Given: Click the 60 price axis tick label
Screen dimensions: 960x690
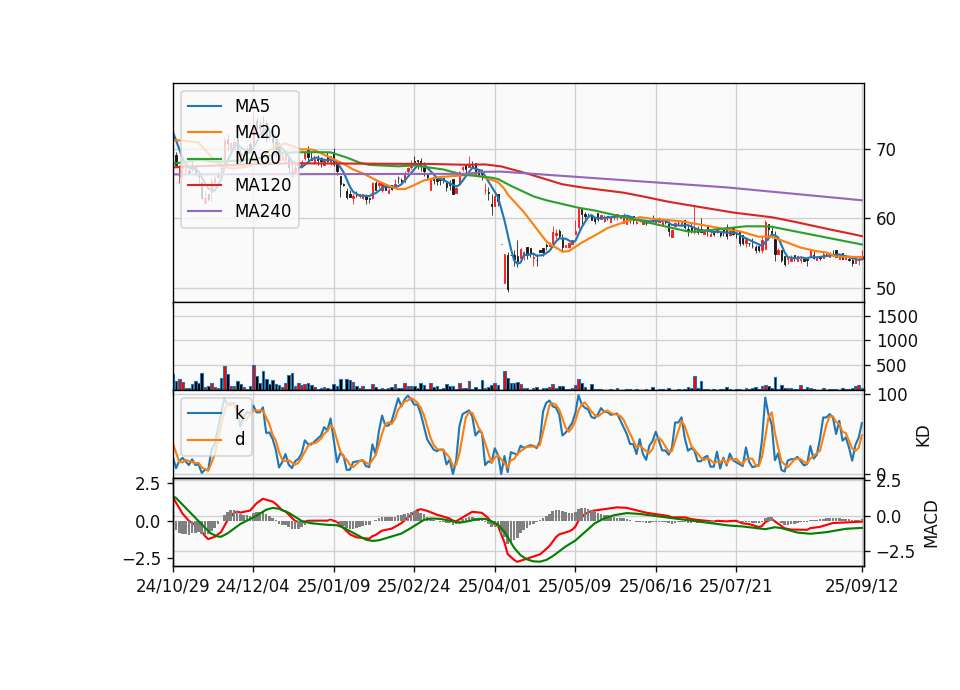Looking at the screenshot, I should 885,219.
